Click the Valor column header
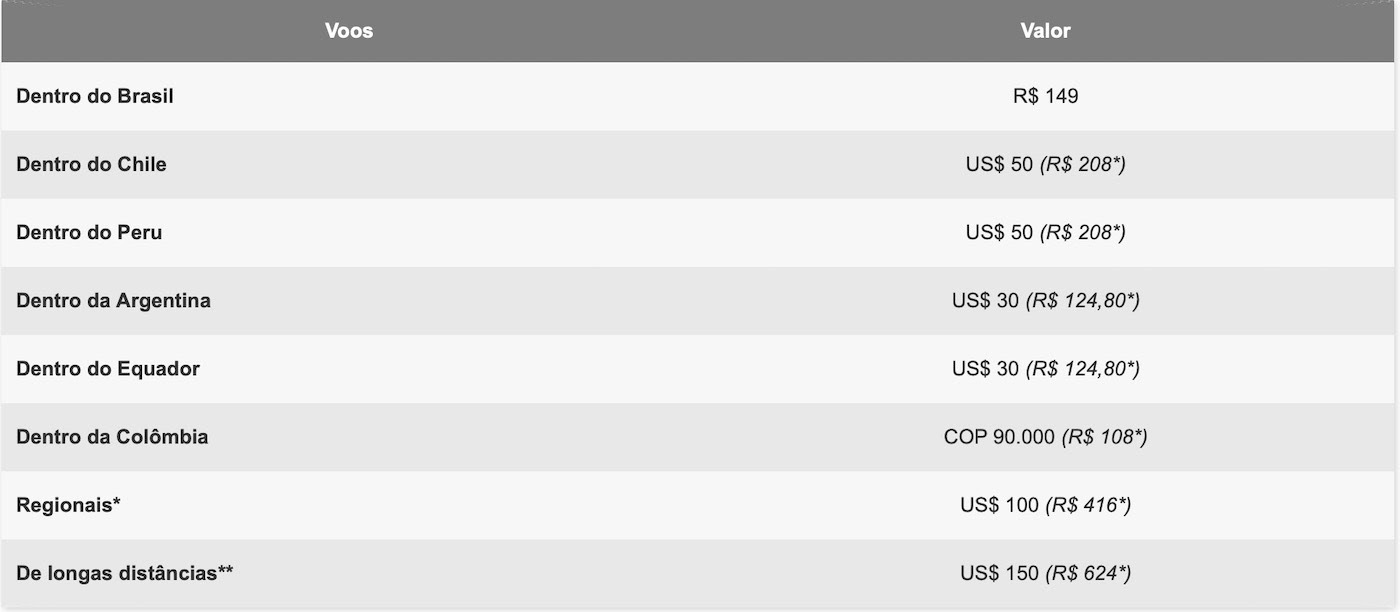This screenshot has width=1400, height=612. point(1045,31)
